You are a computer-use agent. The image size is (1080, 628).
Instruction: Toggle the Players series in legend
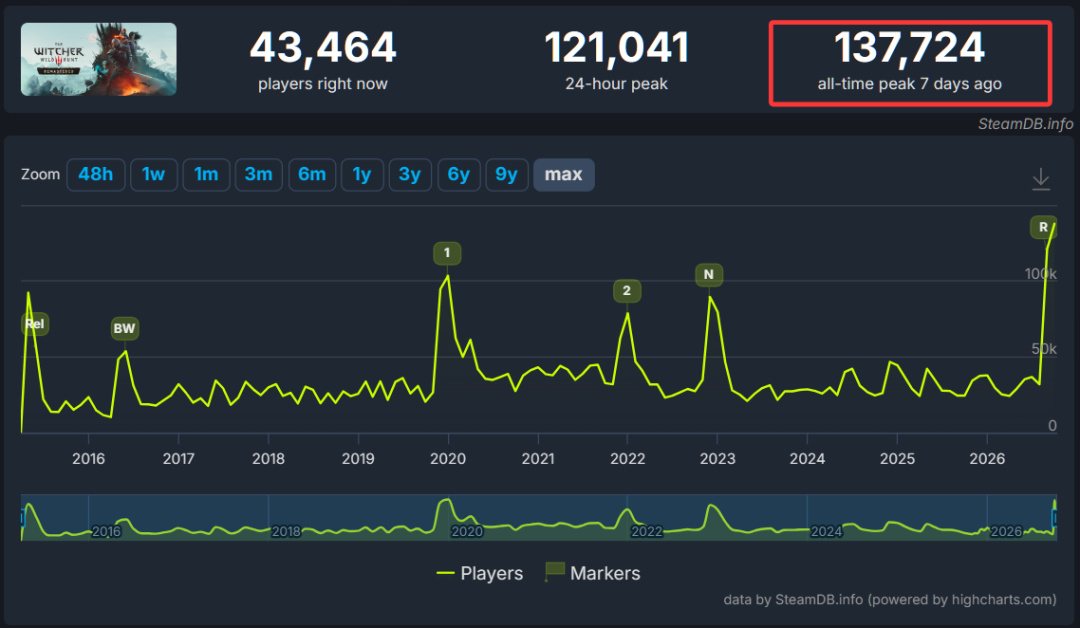[480, 573]
